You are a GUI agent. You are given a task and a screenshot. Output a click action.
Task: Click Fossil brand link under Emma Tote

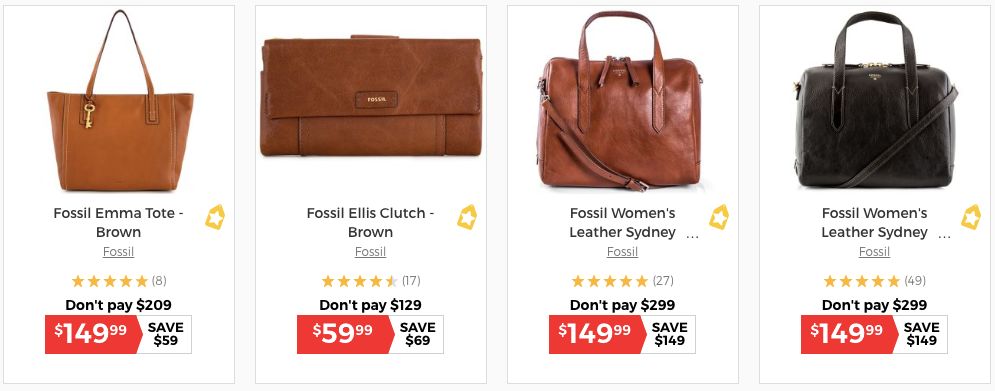[x=119, y=252]
